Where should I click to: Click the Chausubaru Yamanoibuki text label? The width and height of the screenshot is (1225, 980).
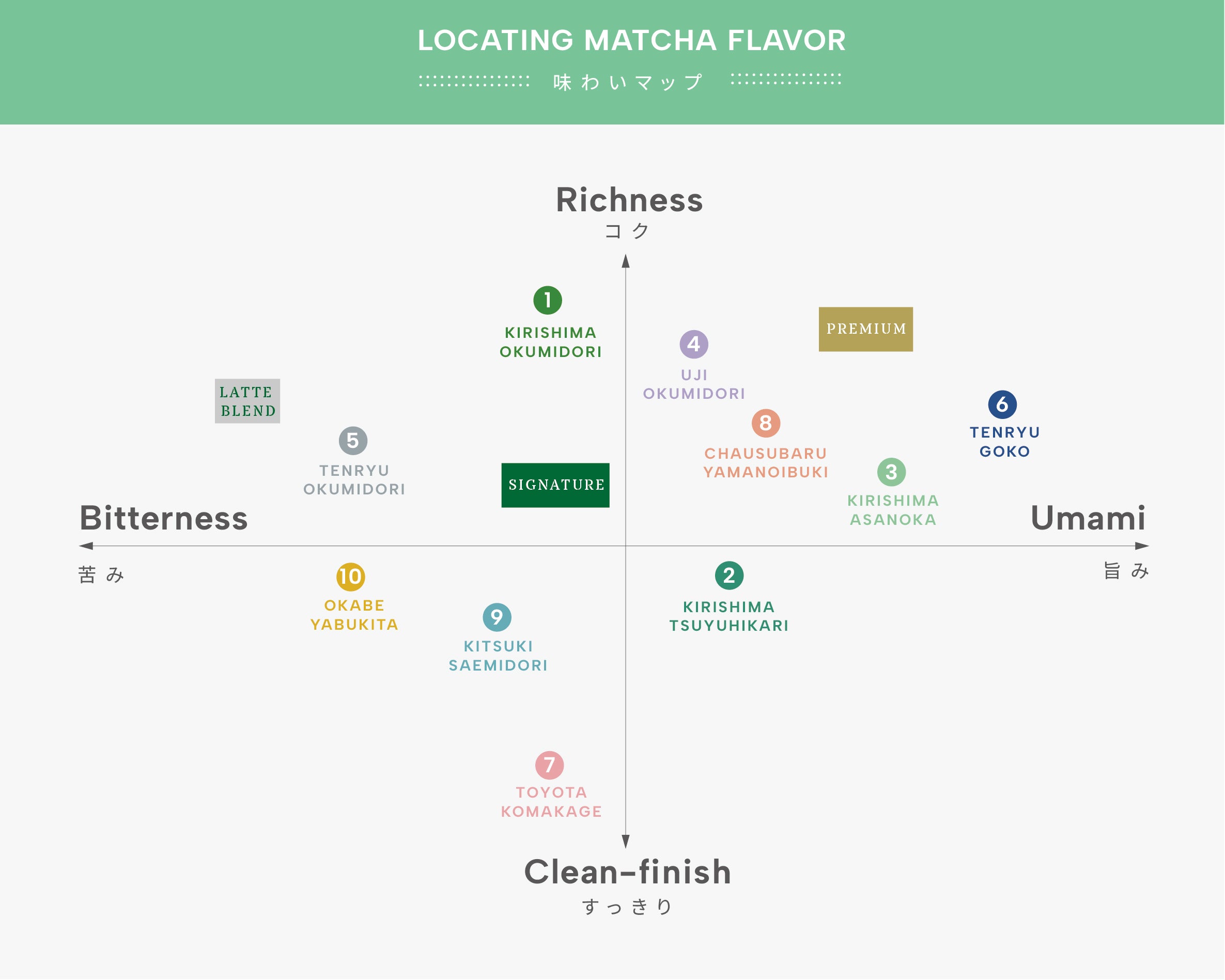point(766,463)
